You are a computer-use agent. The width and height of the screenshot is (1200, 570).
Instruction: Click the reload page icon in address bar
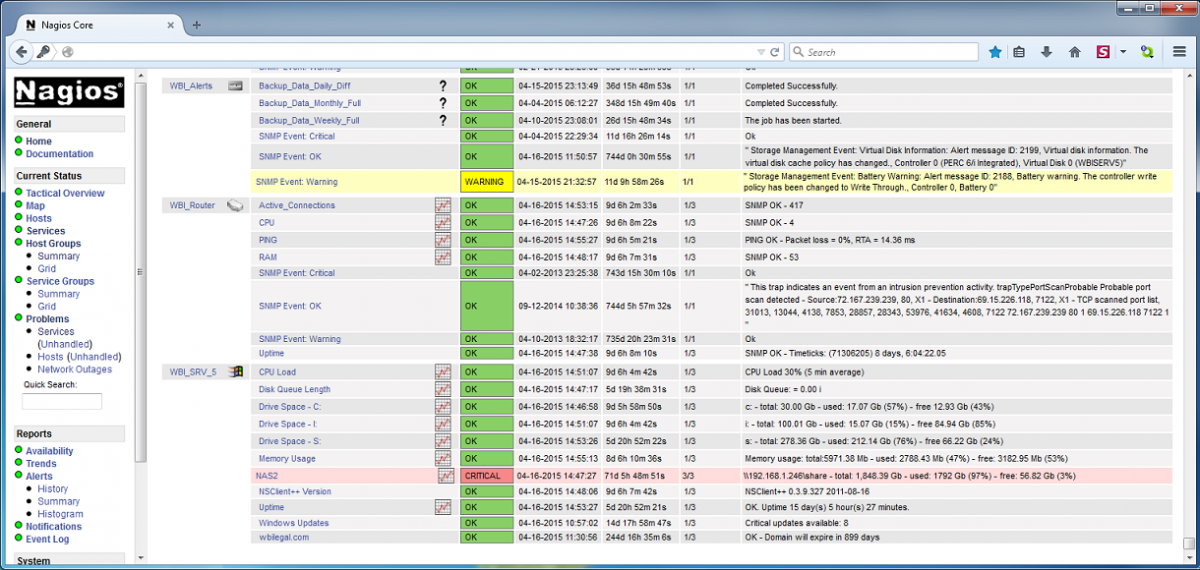774,52
